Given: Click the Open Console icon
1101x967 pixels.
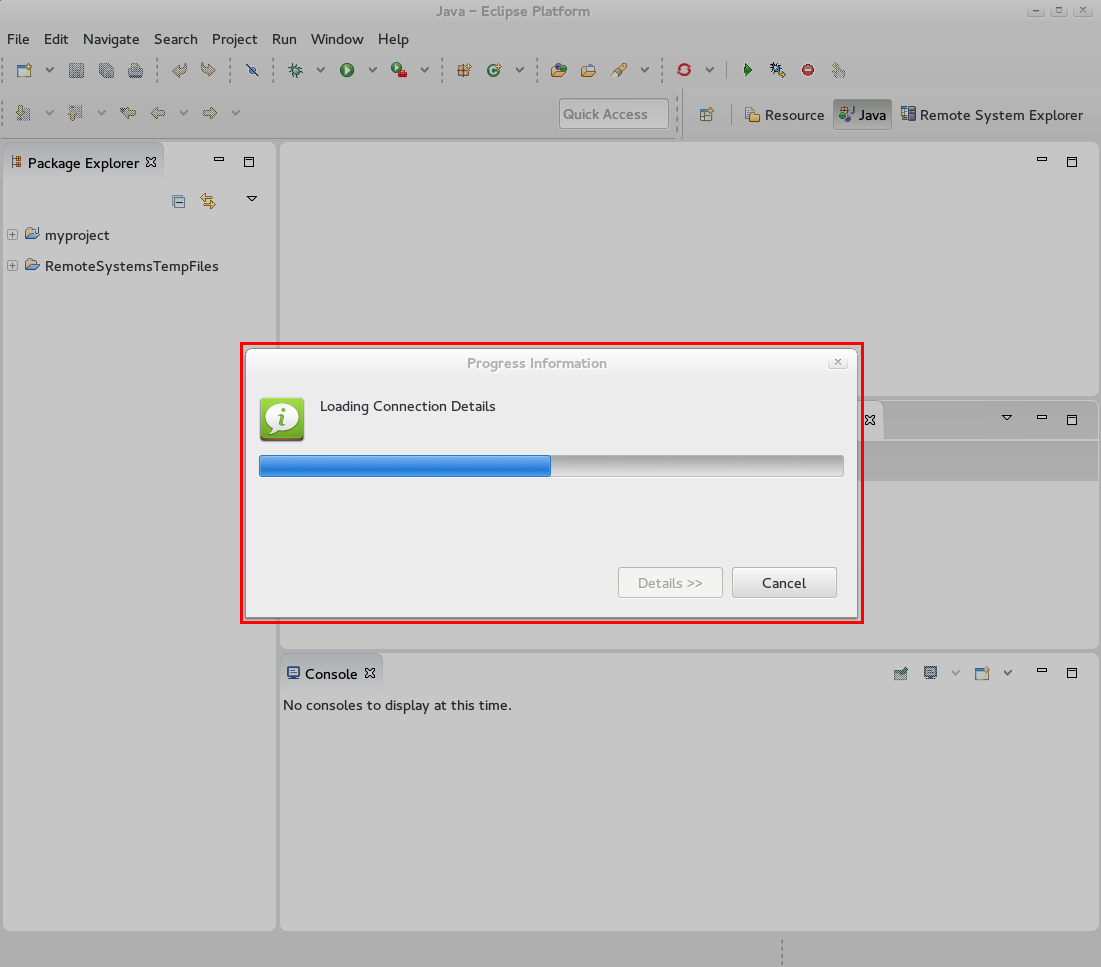Looking at the screenshot, I should tap(982, 673).
